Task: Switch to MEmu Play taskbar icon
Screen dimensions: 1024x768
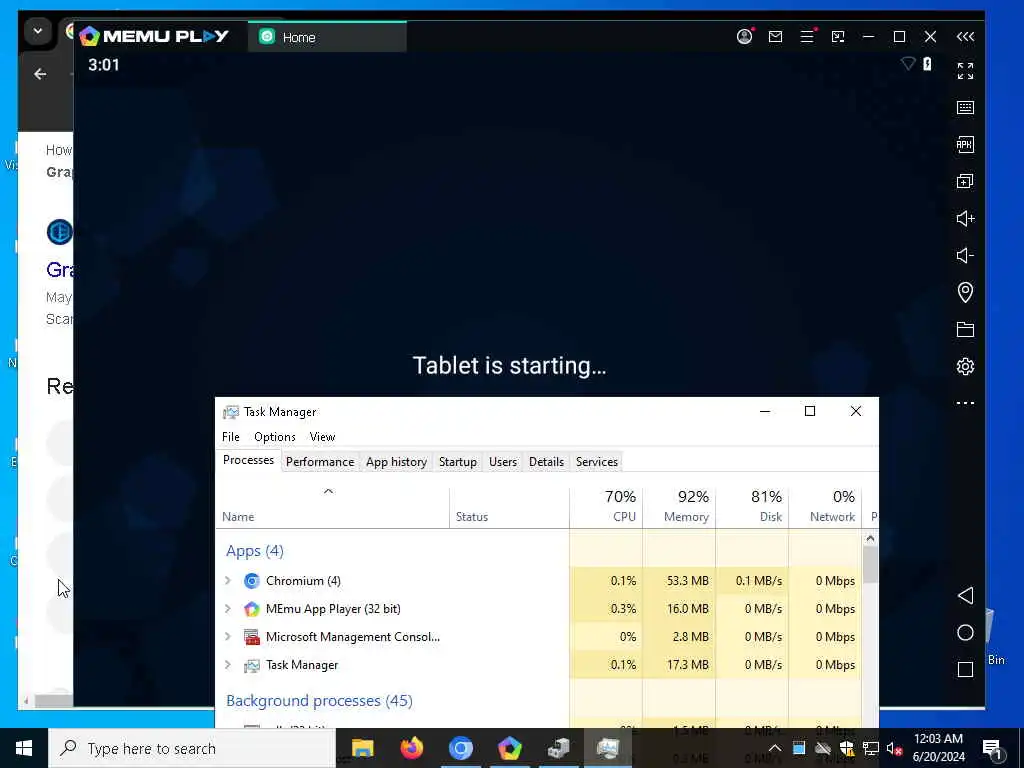Action: pos(509,748)
